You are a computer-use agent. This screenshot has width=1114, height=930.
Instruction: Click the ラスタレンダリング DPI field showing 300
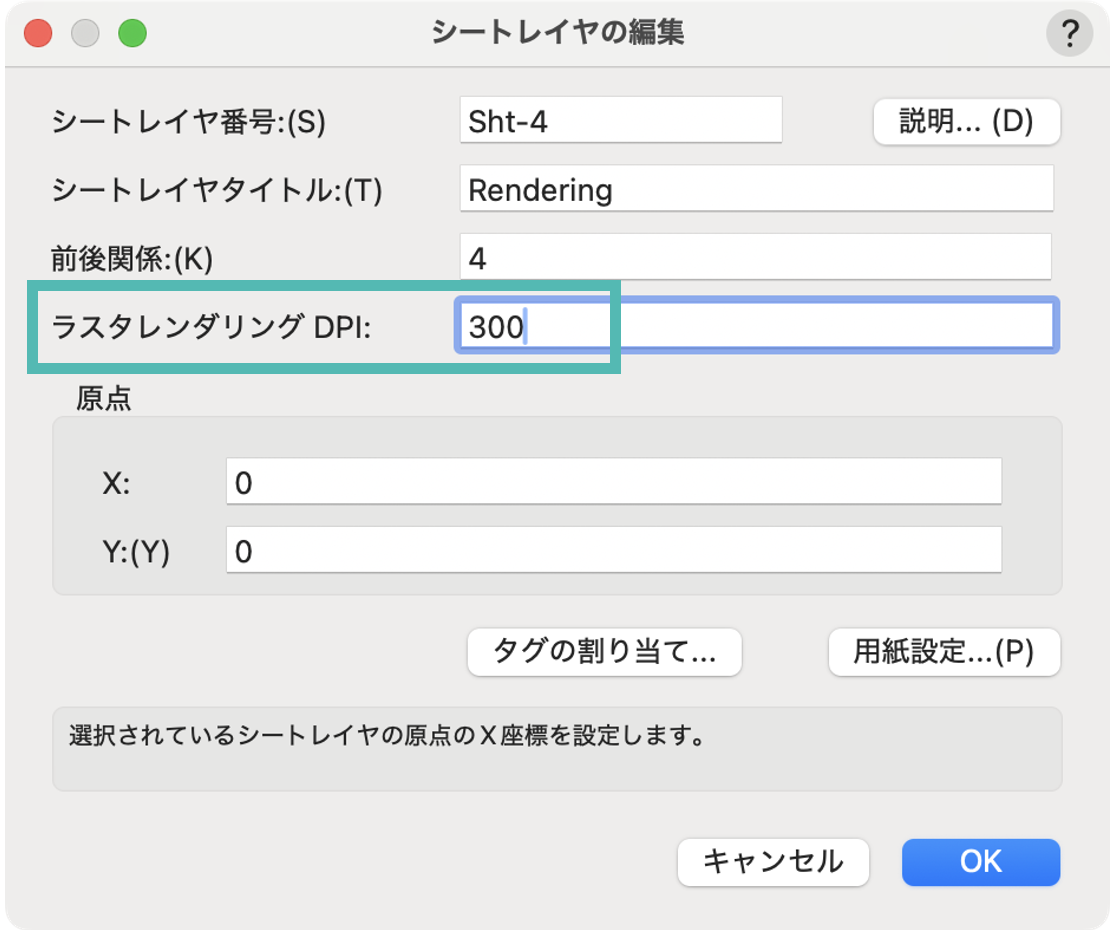tap(757, 326)
